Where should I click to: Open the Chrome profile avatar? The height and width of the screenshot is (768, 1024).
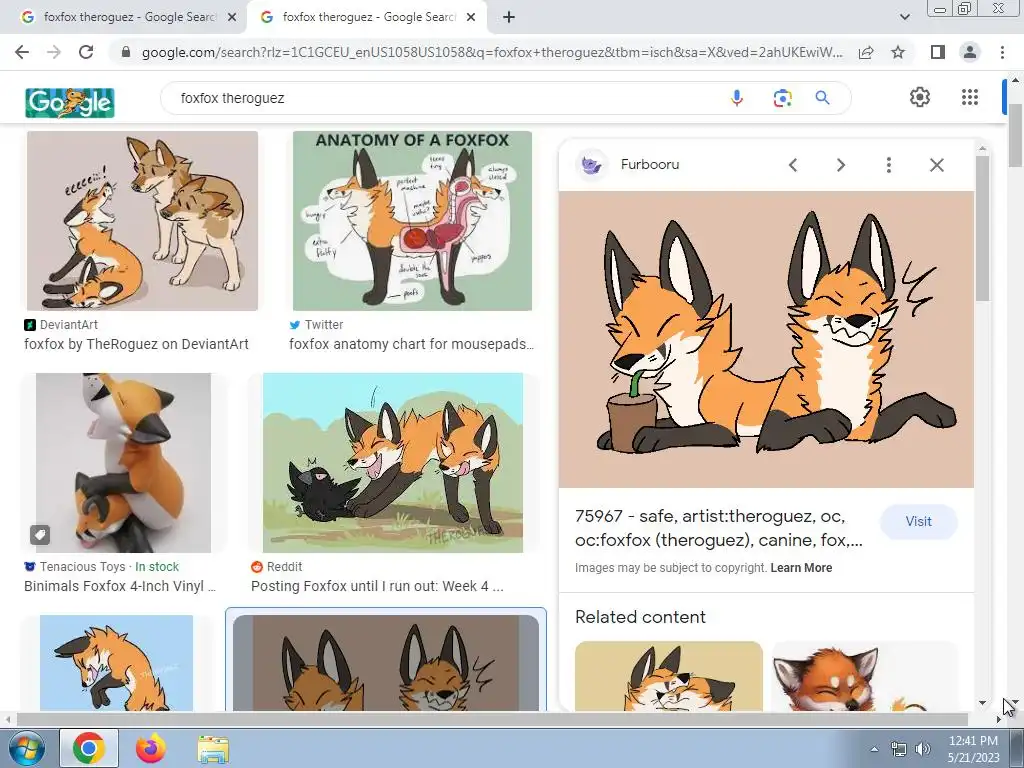tap(970, 52)
